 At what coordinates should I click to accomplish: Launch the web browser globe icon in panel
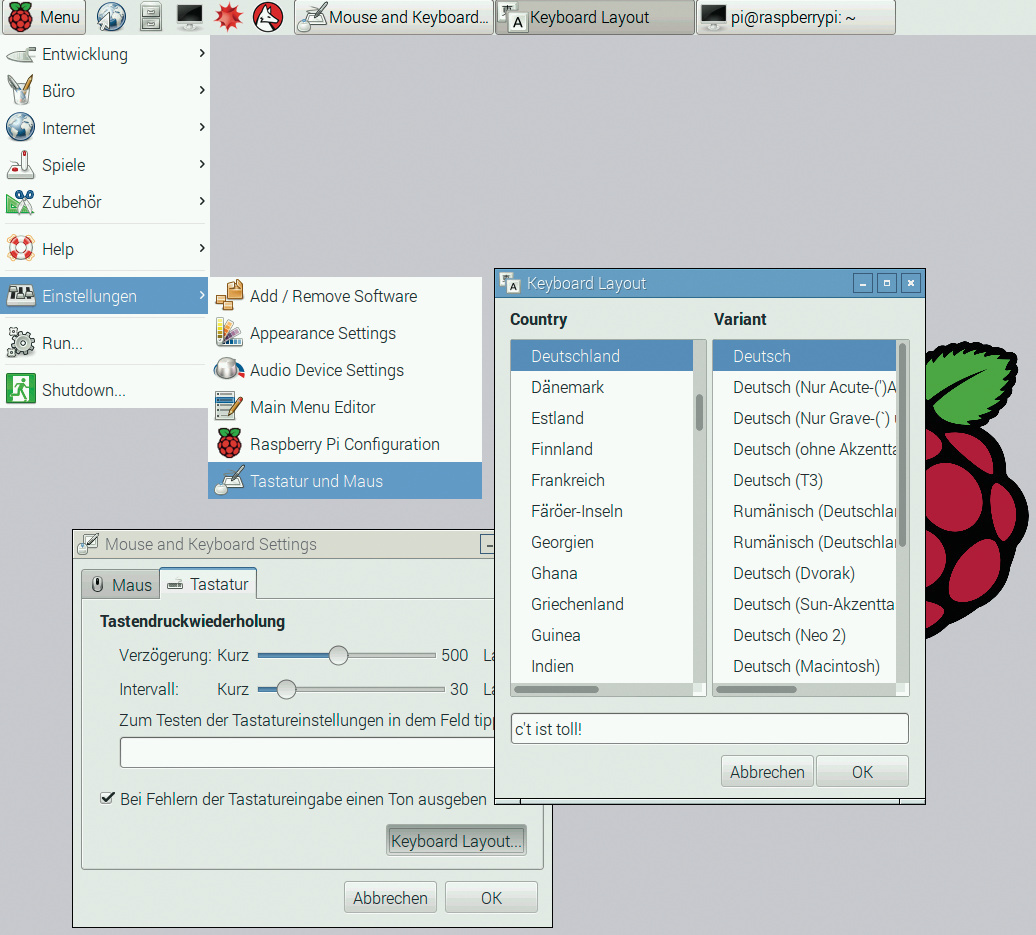pos(111,17)
